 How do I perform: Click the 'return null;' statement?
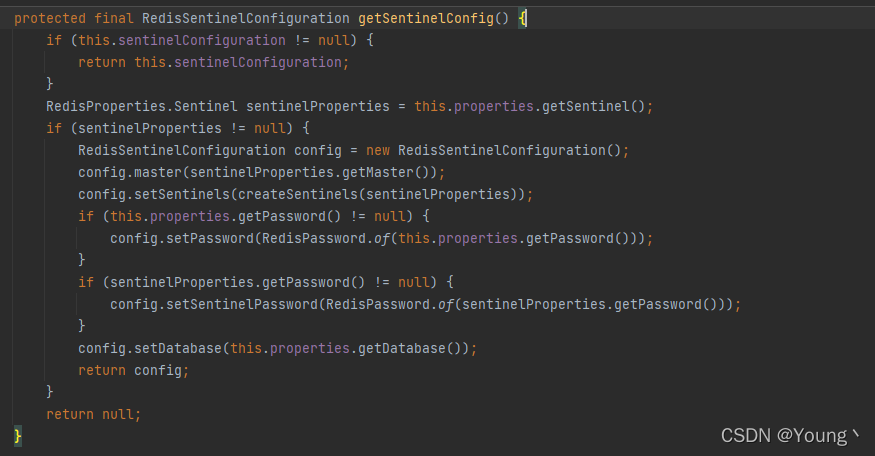(94, 414)
